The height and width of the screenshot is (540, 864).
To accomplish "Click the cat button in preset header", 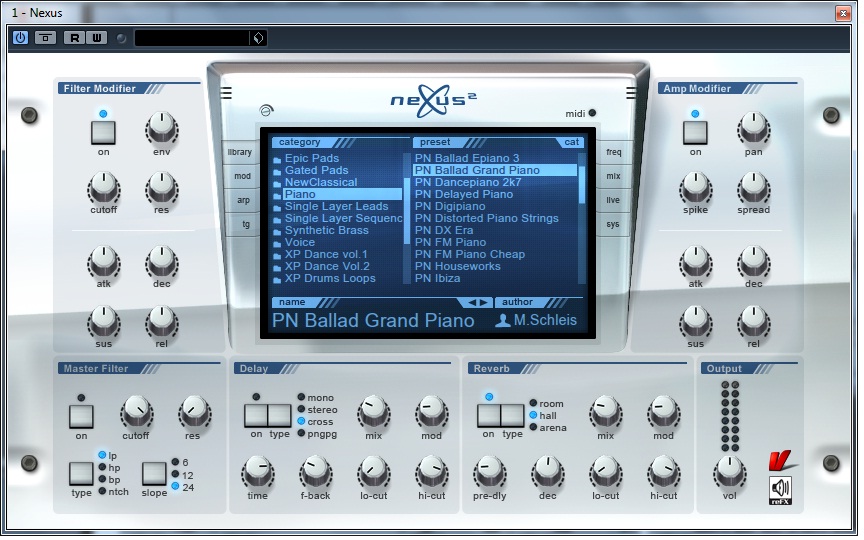I will click(571, 142).
